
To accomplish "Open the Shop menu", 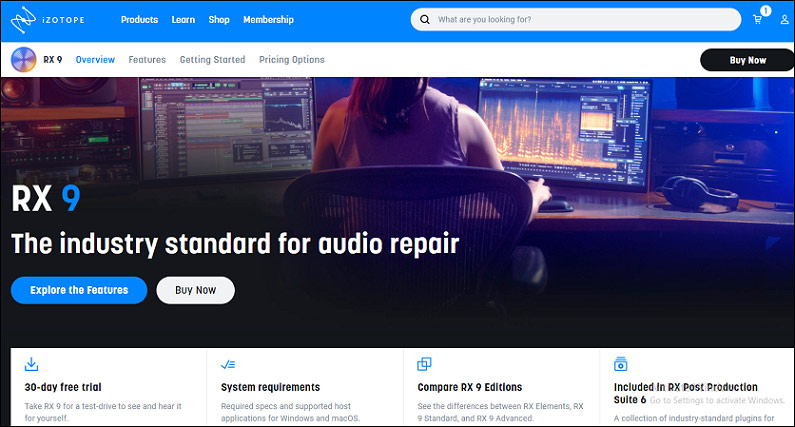I will pos(219,20).
